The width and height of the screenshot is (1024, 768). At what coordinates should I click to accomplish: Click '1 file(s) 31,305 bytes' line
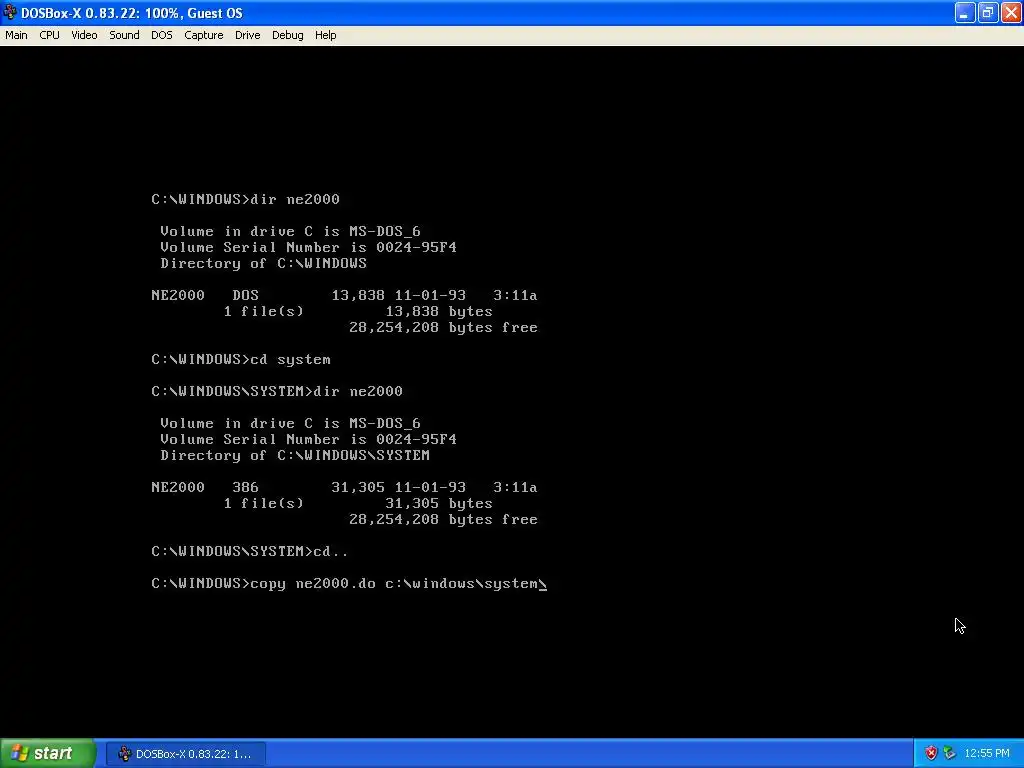(x=358, y=504)
